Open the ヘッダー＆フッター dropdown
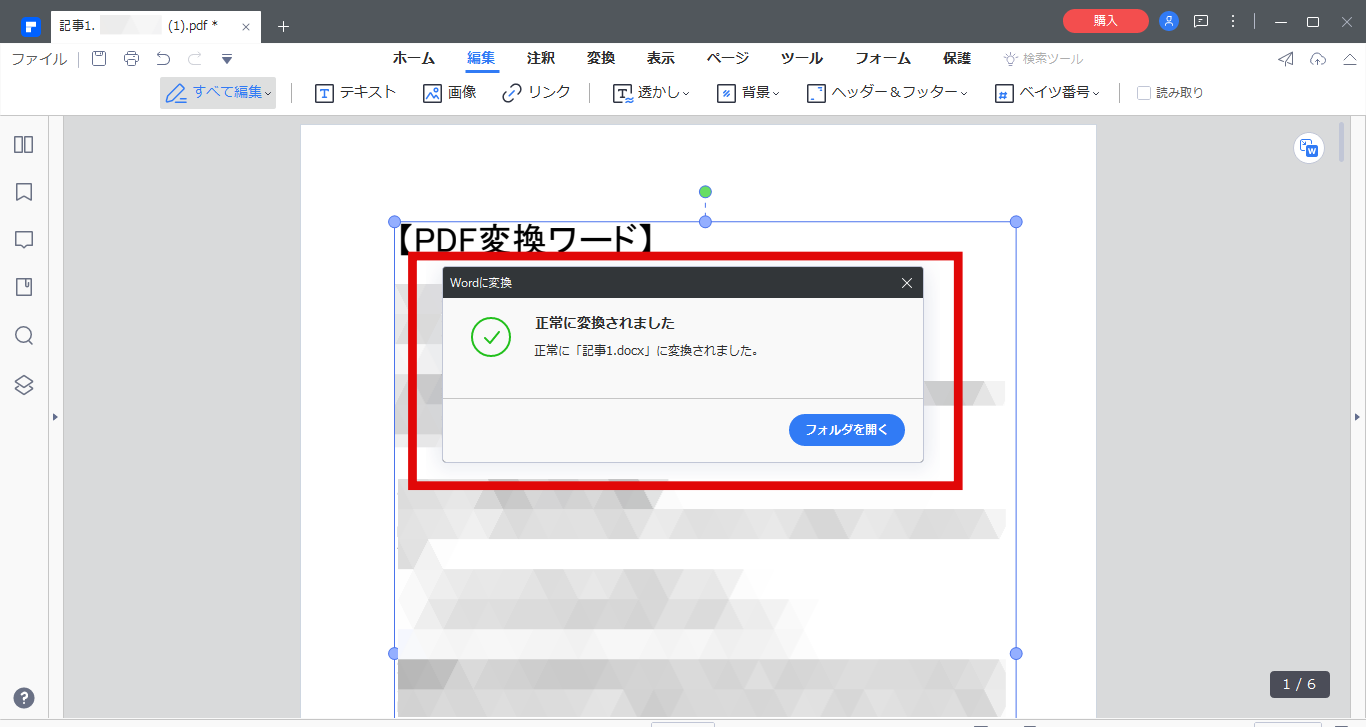Screen dimensions: 1366x727 pyautogui.click(x=888, y=93)
